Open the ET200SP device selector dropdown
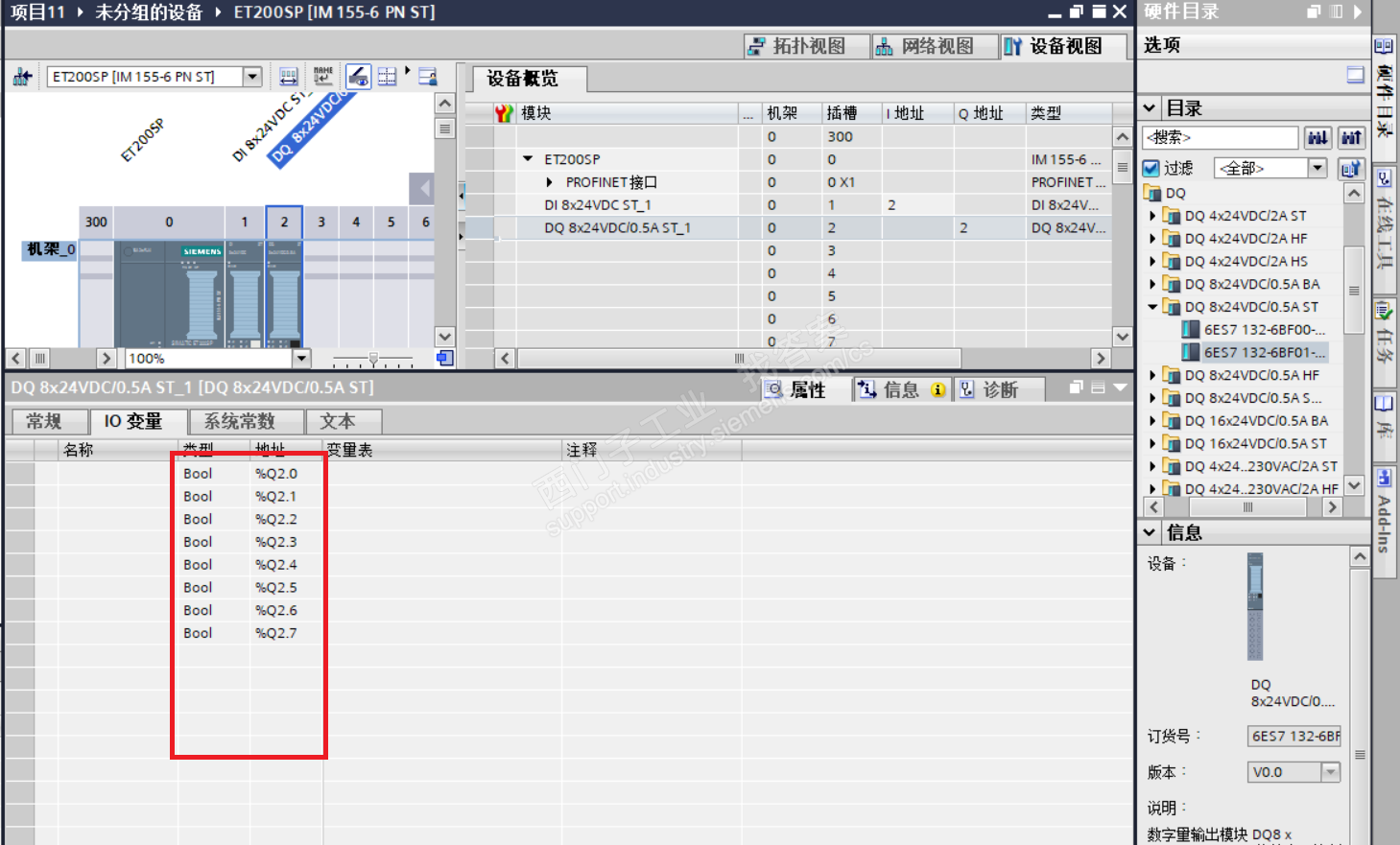 click(252, 77)
